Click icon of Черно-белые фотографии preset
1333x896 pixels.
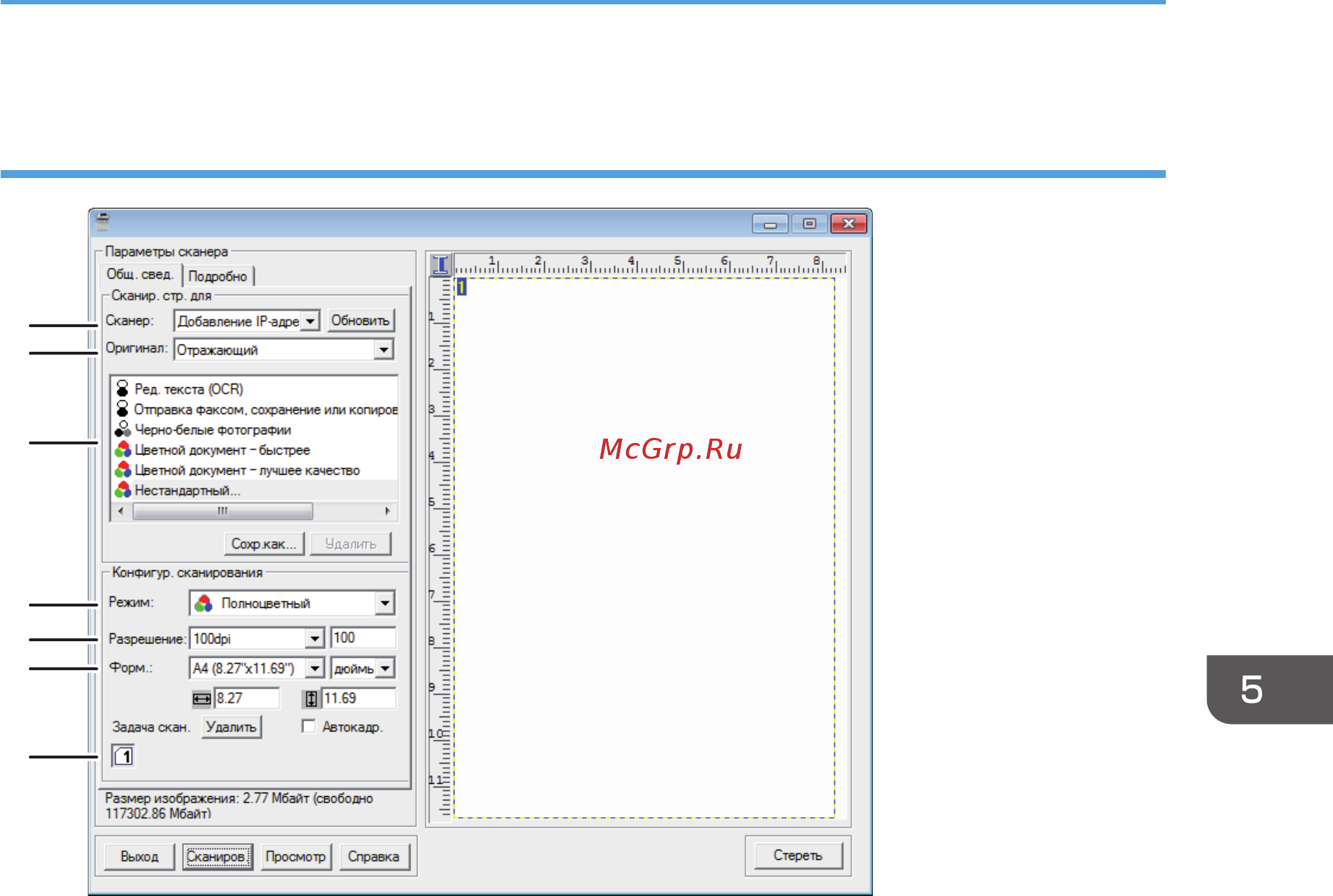tap(122, 429)
